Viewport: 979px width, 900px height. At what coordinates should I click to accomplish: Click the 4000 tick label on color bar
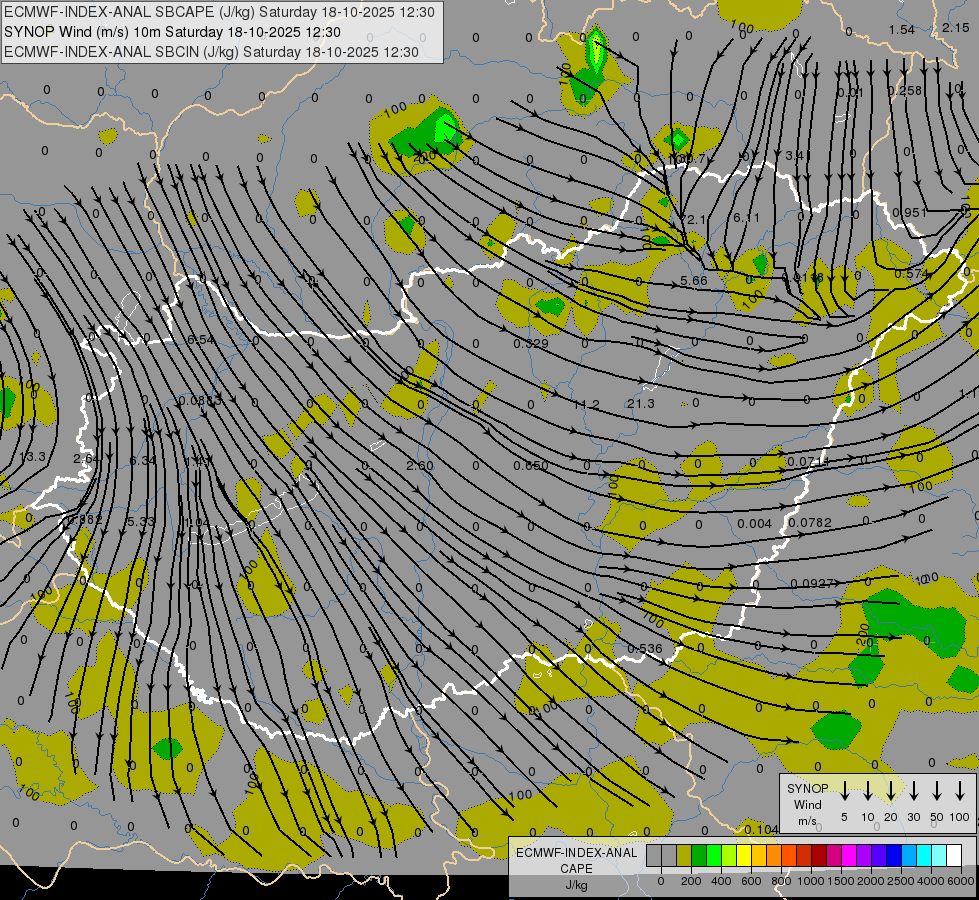[931, 881]
